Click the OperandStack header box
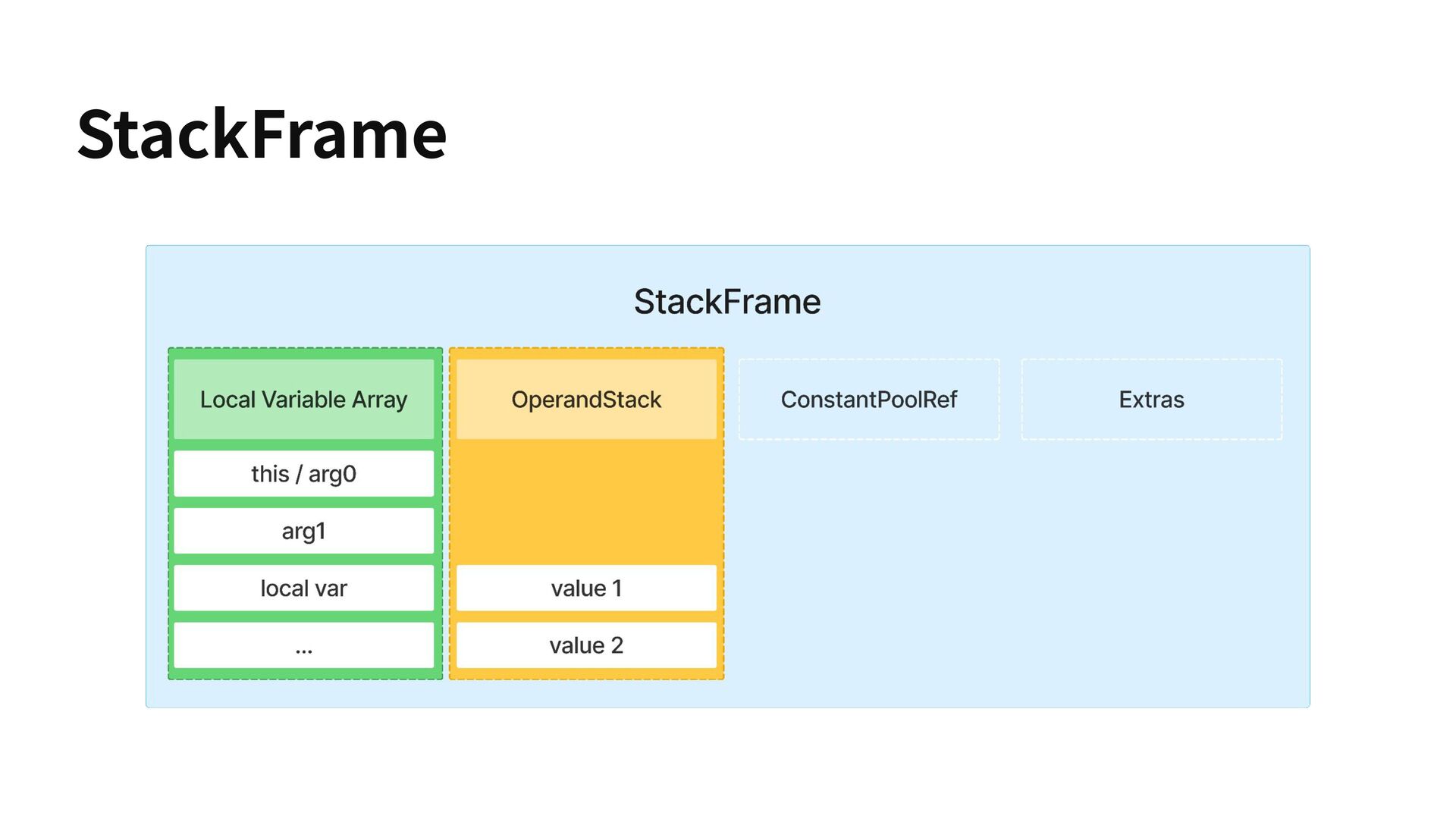1456x819 pixels. coord(586,399)
